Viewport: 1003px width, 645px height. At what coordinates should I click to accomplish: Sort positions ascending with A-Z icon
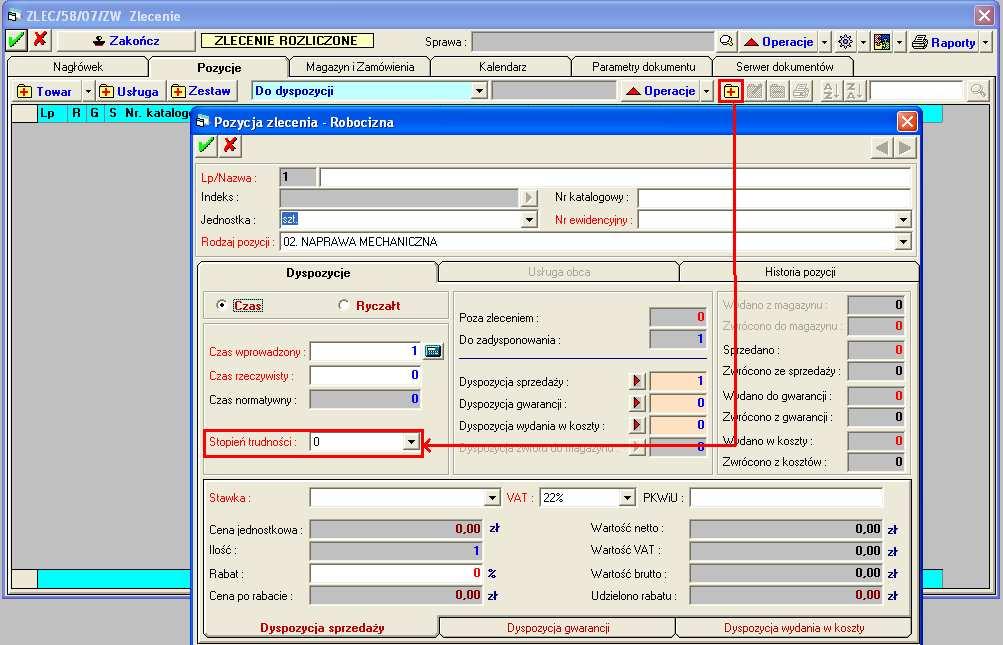[x=831, y=92]
